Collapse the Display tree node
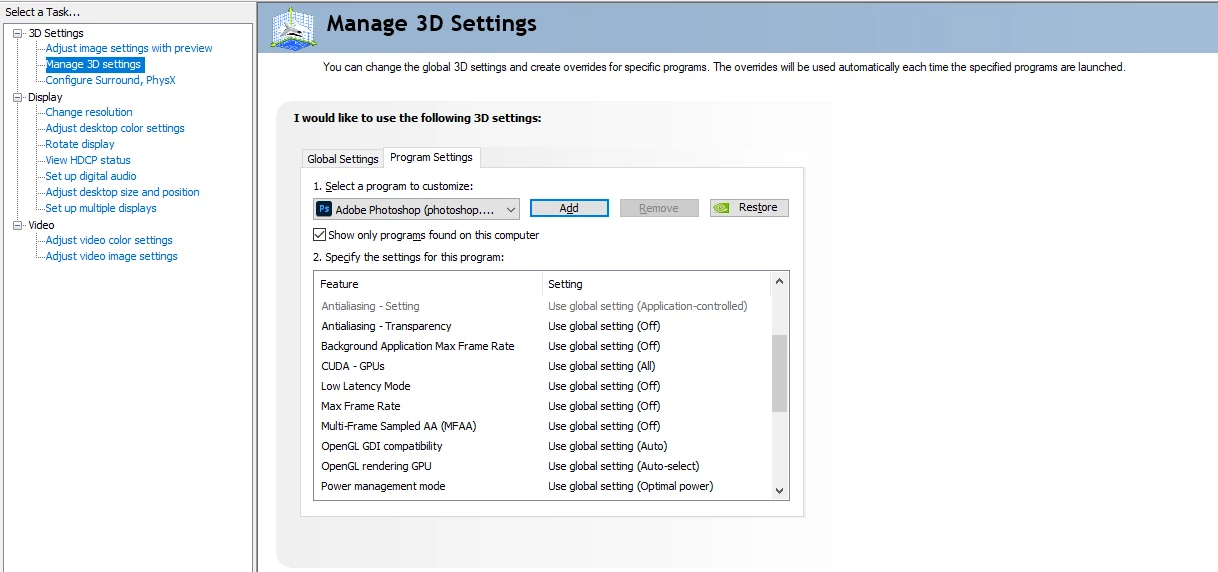Viewport: 1218px width, 572px height. pos(17,97)
